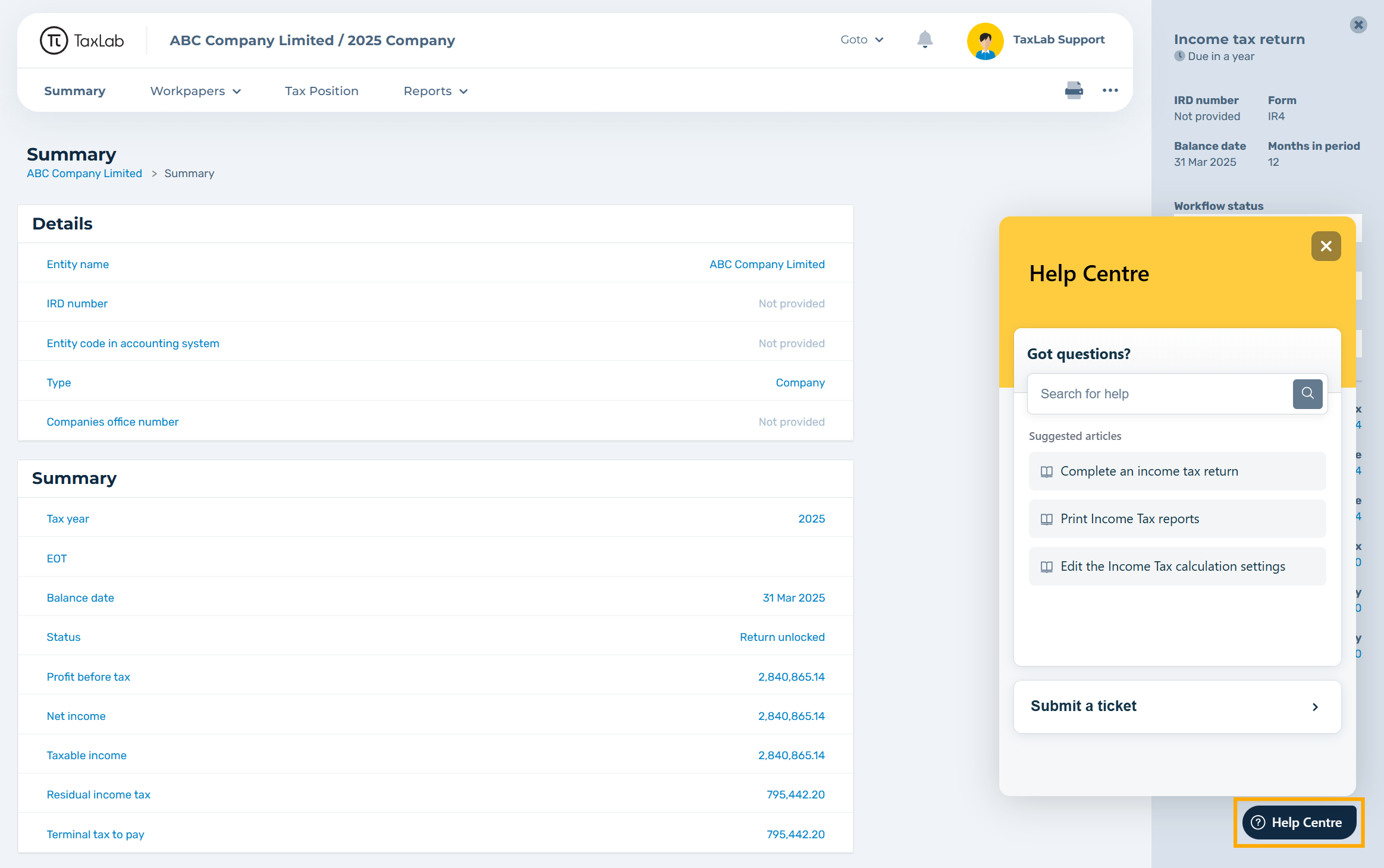Expand the Reports menu
The width and height of the screenshot is (1384, 868).
pyautogui.click(x=435, y=91)
